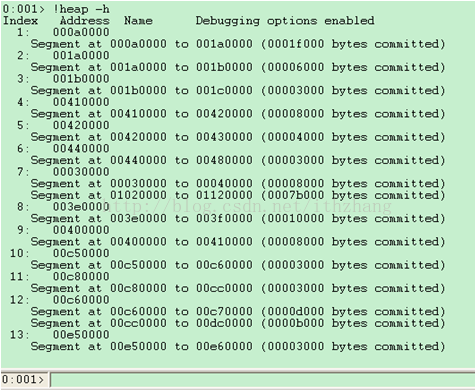This screenshot has width=475, height=390.
Task: Select segment line 01020000 to 01120000
Action: (x=238, y=195)
